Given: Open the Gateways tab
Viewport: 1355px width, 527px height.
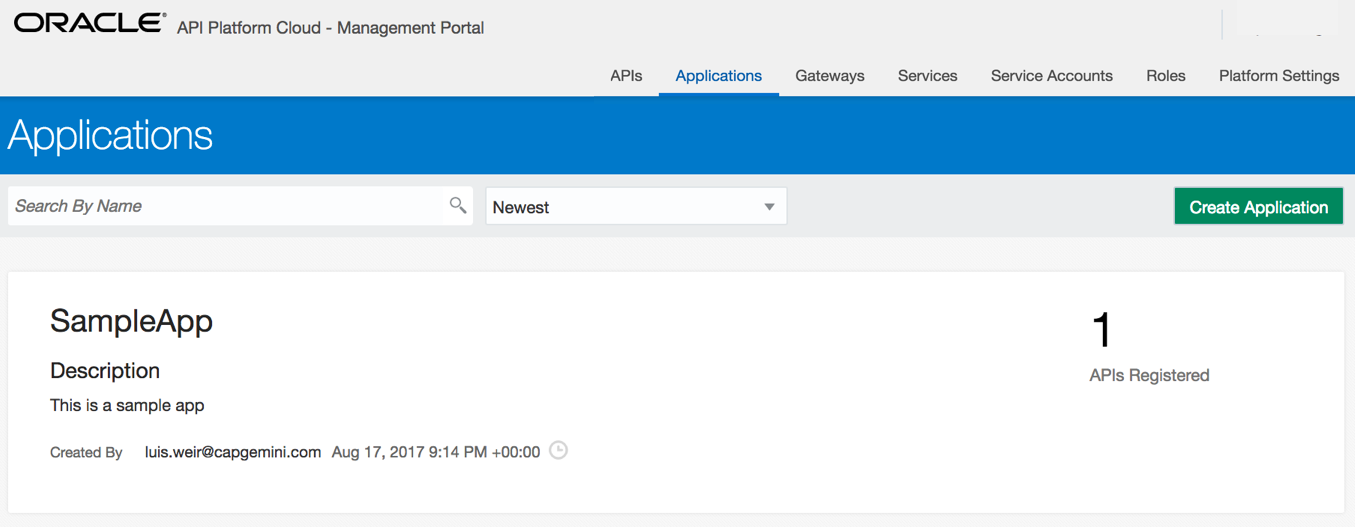Looking at the screenshot, I should point(830,76).
